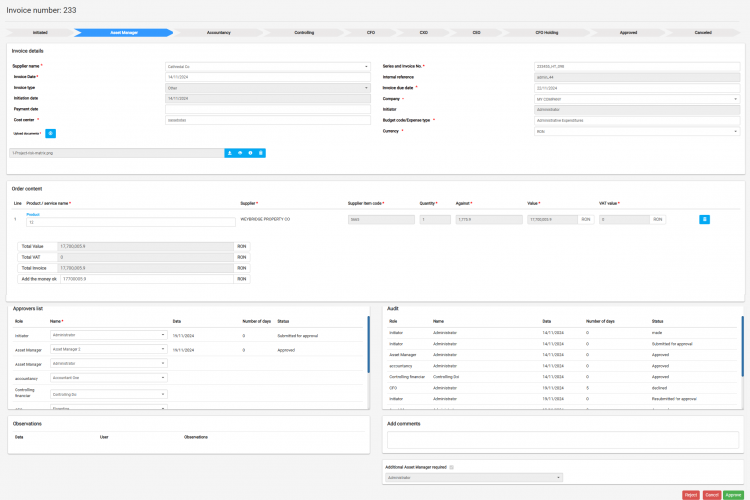Click into the Add comments text box
This screenshot has width=750, height=500.
562,439
